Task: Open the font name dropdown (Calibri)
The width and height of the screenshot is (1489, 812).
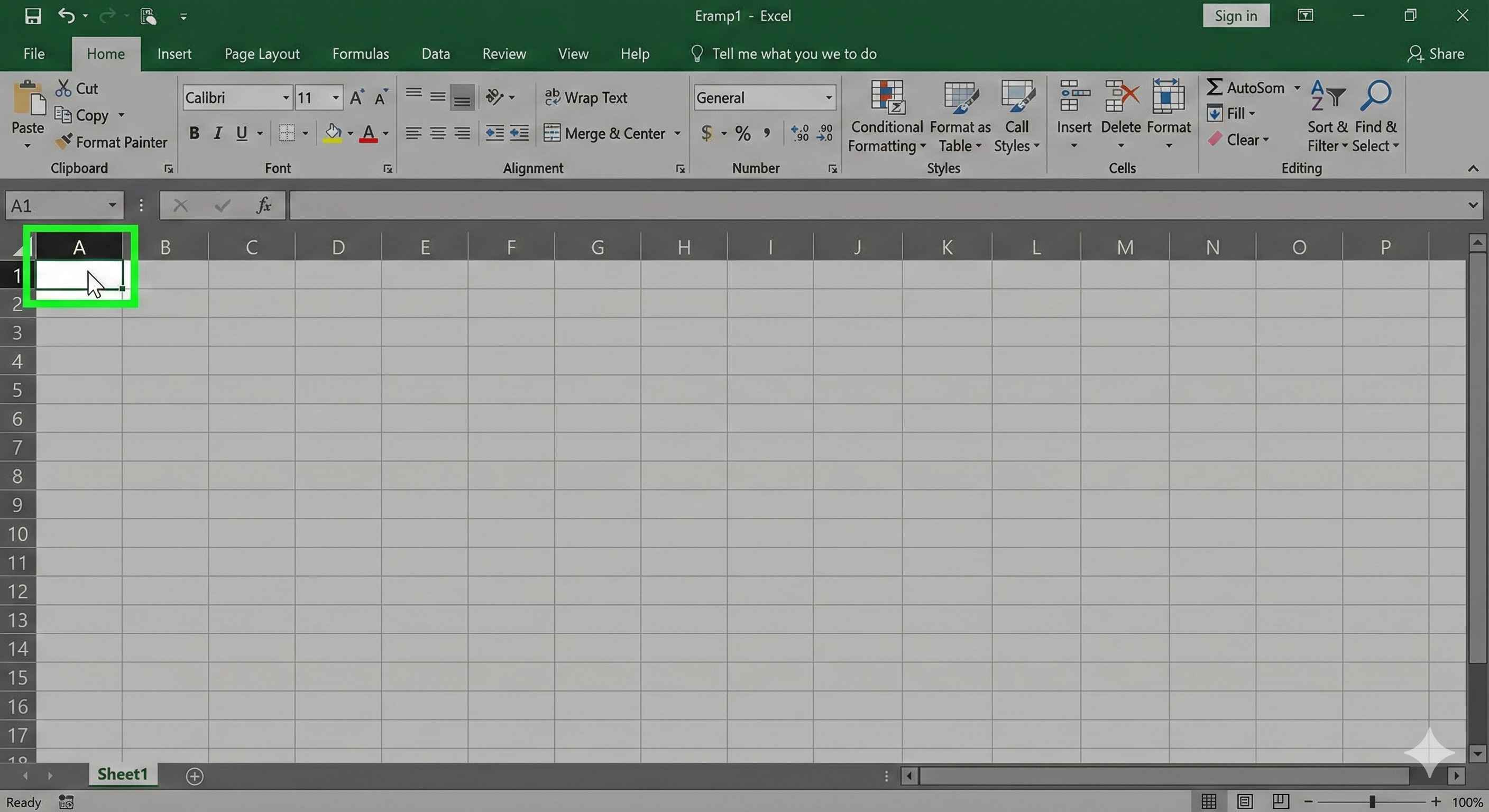Action: [x=286, y=98]
